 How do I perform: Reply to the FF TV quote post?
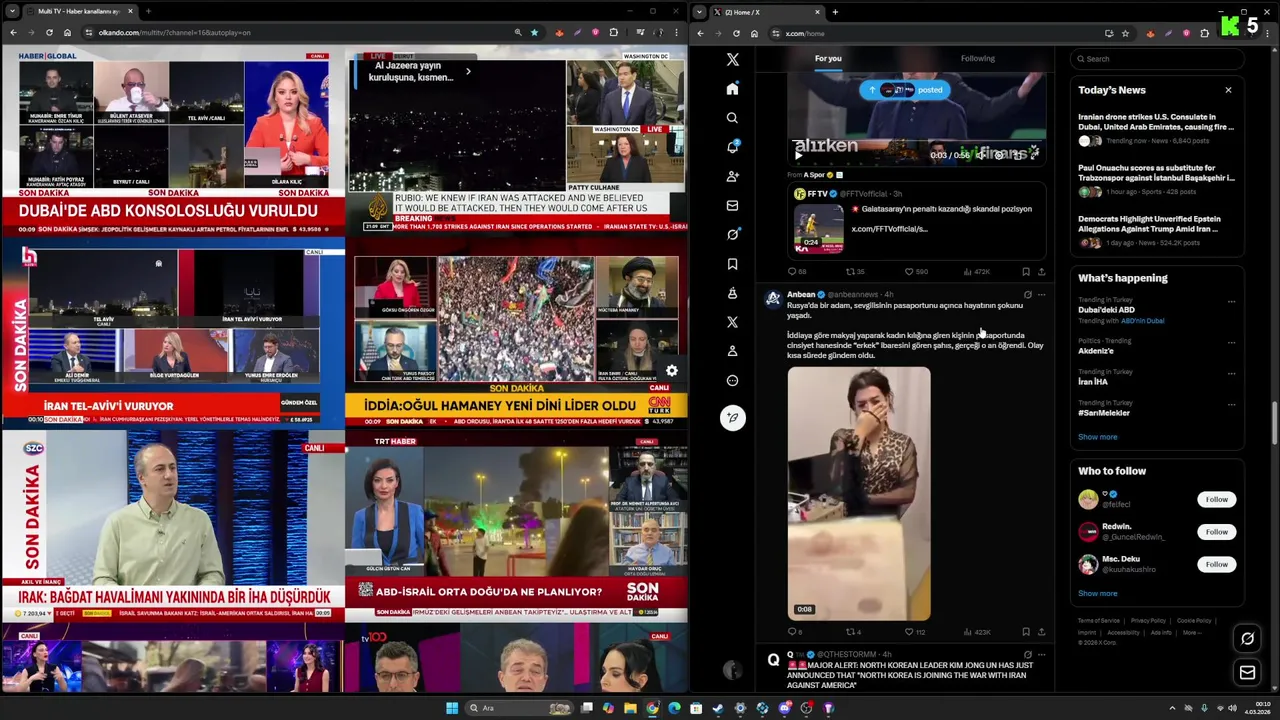(797, 271)
